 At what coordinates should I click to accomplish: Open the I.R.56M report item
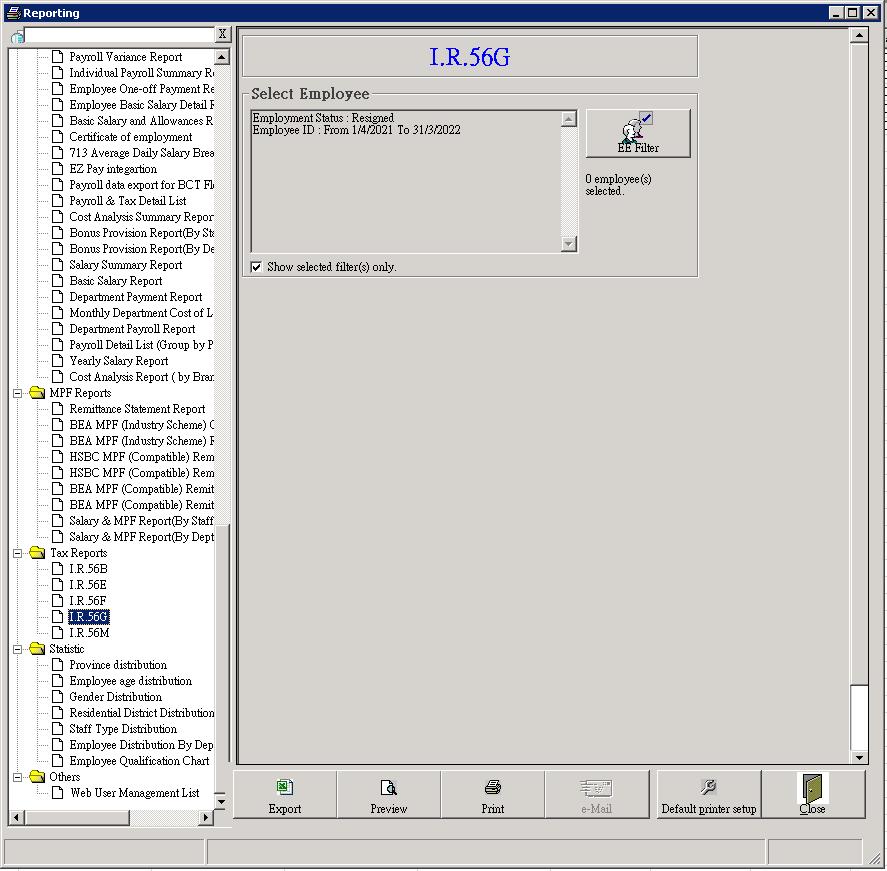[89, 633]
